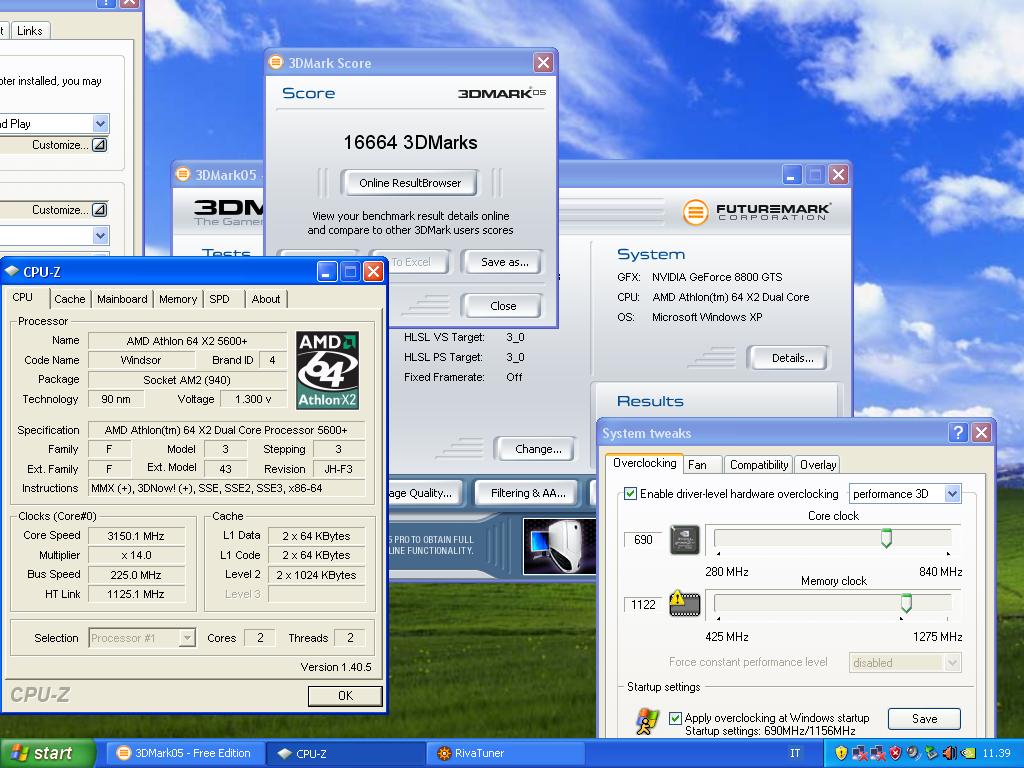The width and height of the screenshot is (1024, 768).
Task: Click the NVIDIA tray icon
Action: point(968,753)
